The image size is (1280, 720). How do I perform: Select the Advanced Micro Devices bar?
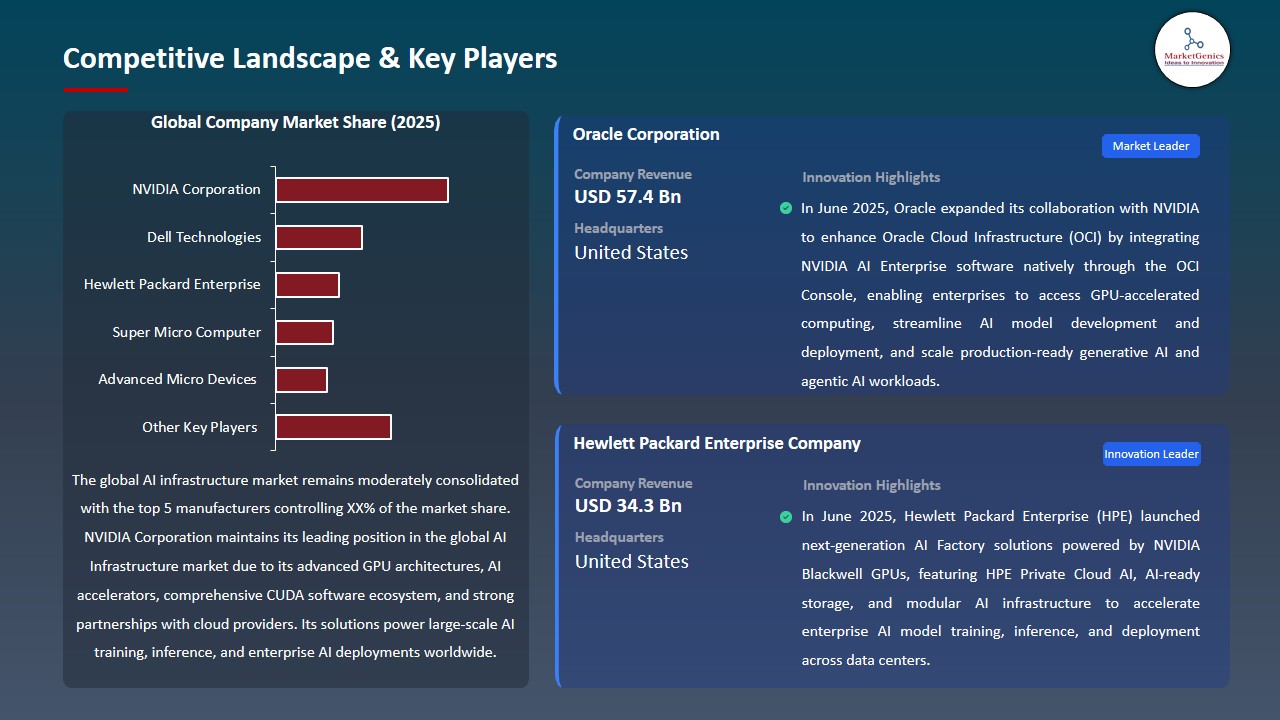(302, 380)
